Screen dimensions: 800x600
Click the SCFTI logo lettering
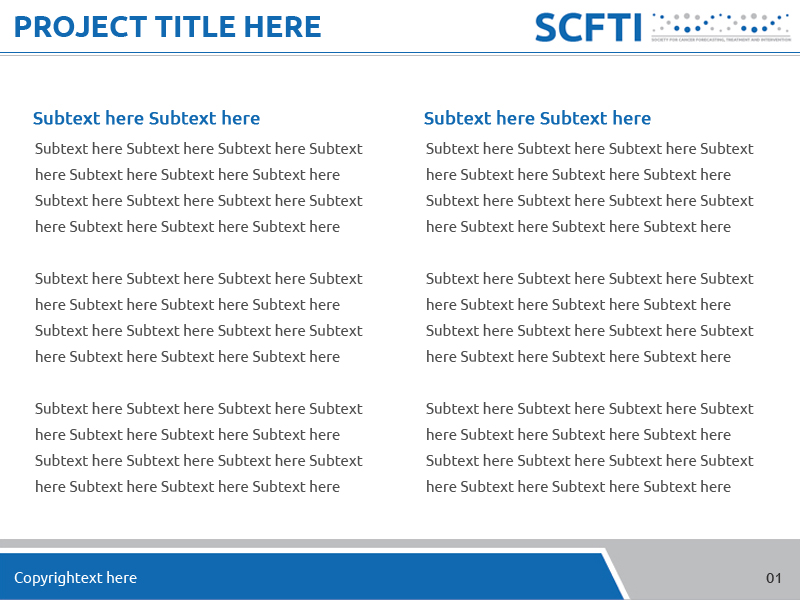(588, 27)
